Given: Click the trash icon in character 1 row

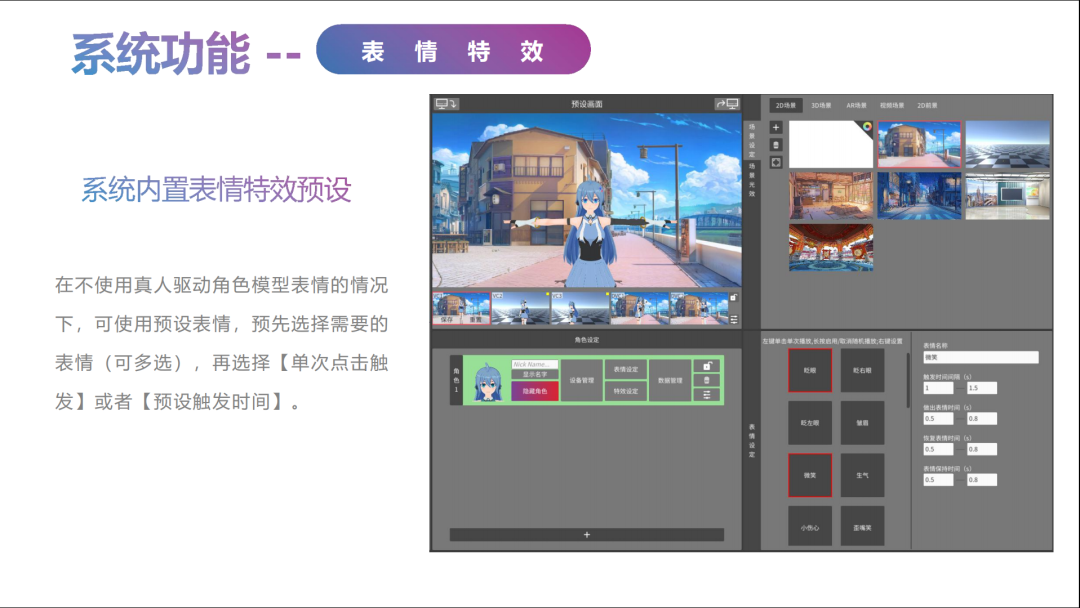Looking at the screenshot, I should coord(707,380).
